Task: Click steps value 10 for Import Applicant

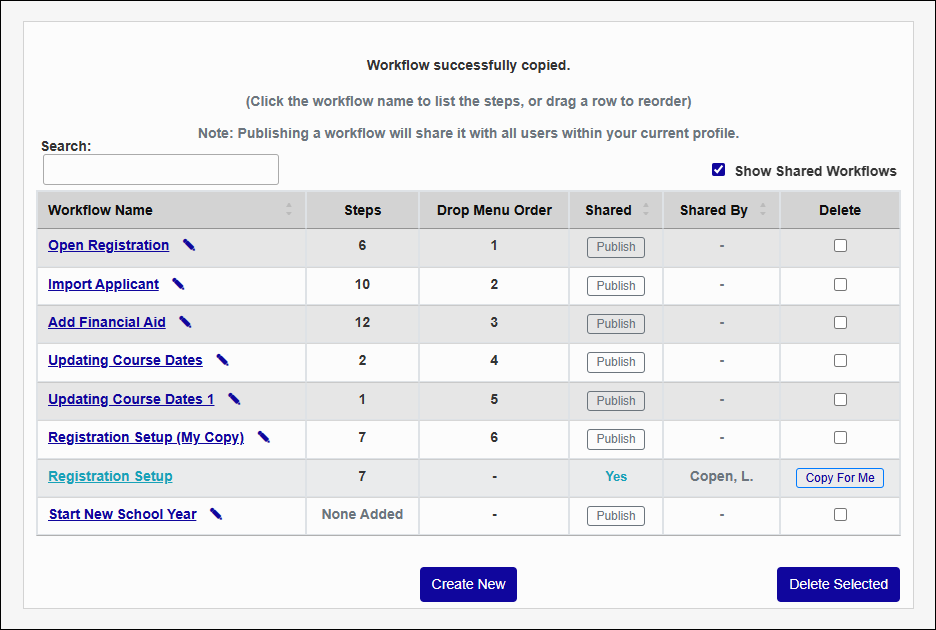Action: [362, 284]
